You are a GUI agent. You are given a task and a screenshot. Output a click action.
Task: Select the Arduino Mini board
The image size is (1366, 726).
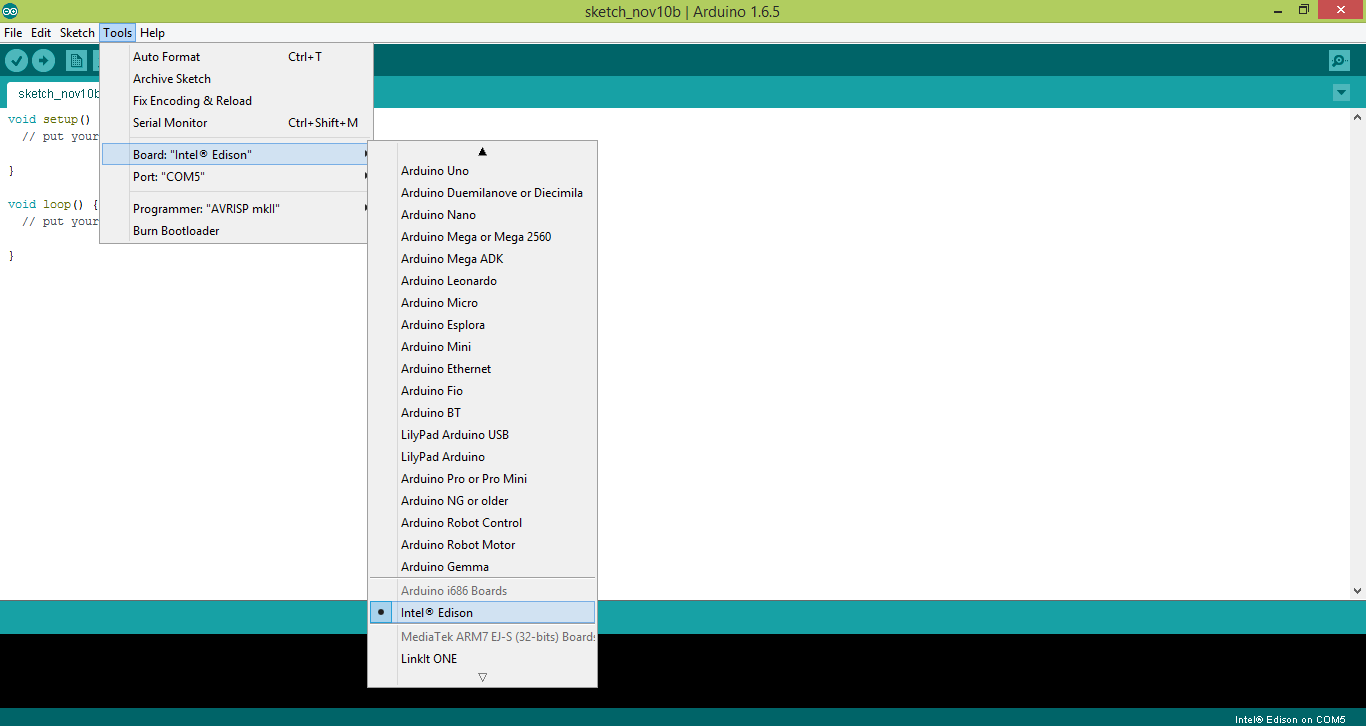pyautogui.click(x=482, y=347)
